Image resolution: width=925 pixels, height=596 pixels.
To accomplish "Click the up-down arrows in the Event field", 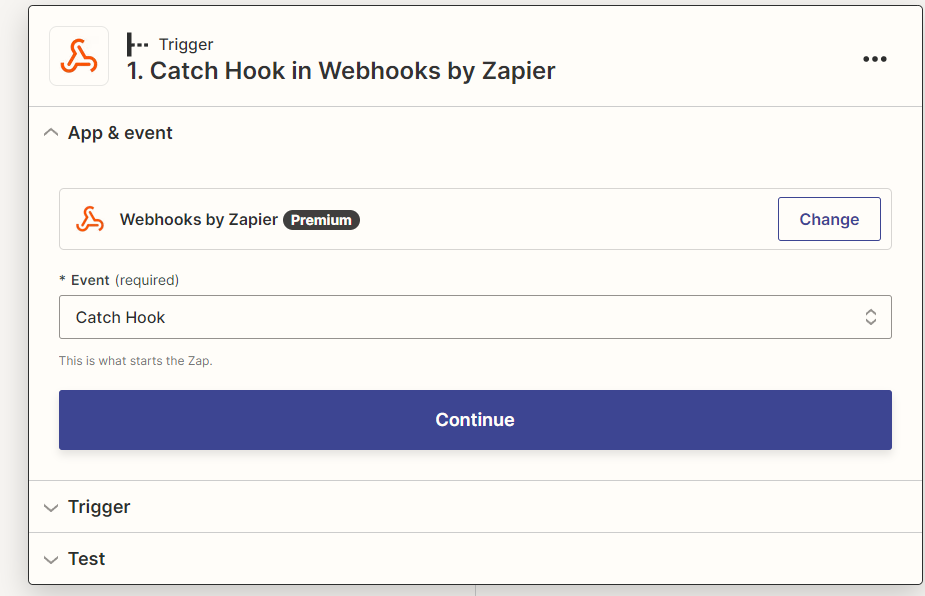I will 871,317.
